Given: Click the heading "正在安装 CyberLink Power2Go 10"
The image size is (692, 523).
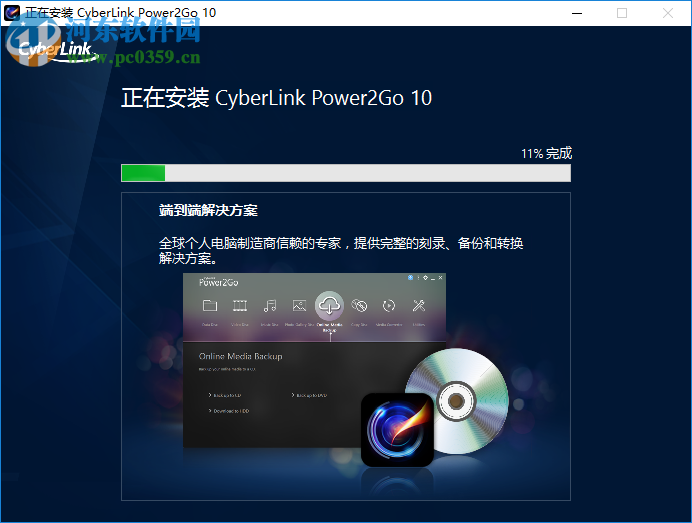Looking at the screenshot, I should (277, 98).
